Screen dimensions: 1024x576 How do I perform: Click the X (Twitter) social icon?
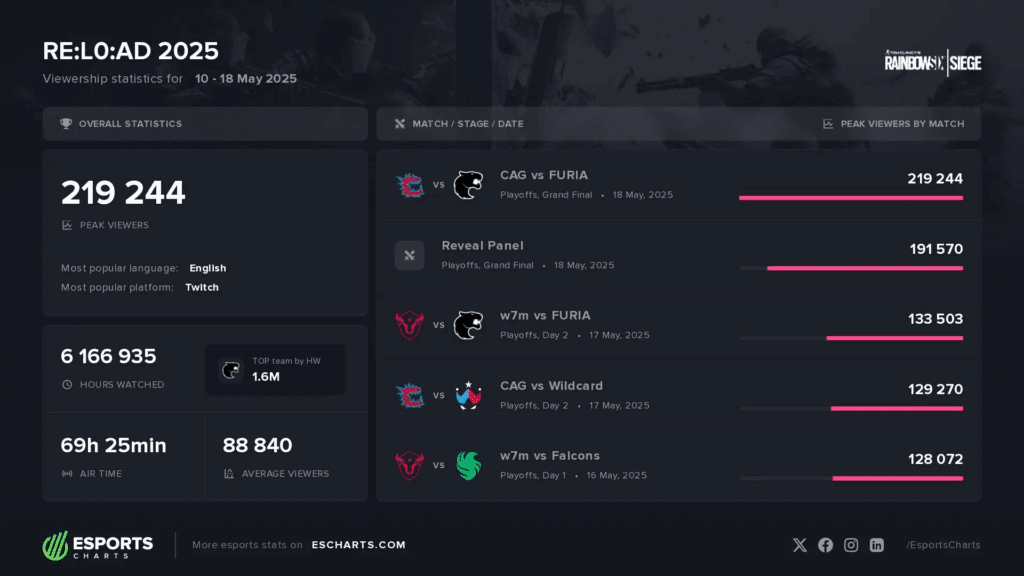(799, 545)
